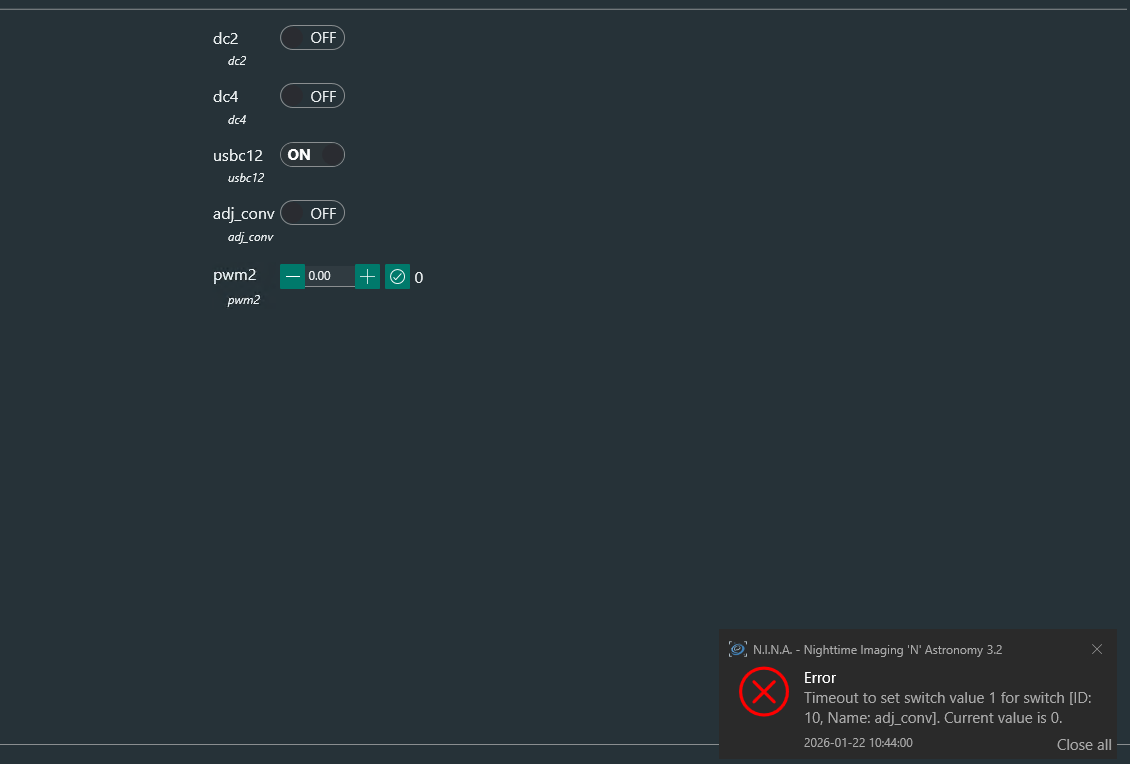This screenshot has width=1130, height=764.
Task: Select the usbc12 label text
Action: tap(238, 156)
